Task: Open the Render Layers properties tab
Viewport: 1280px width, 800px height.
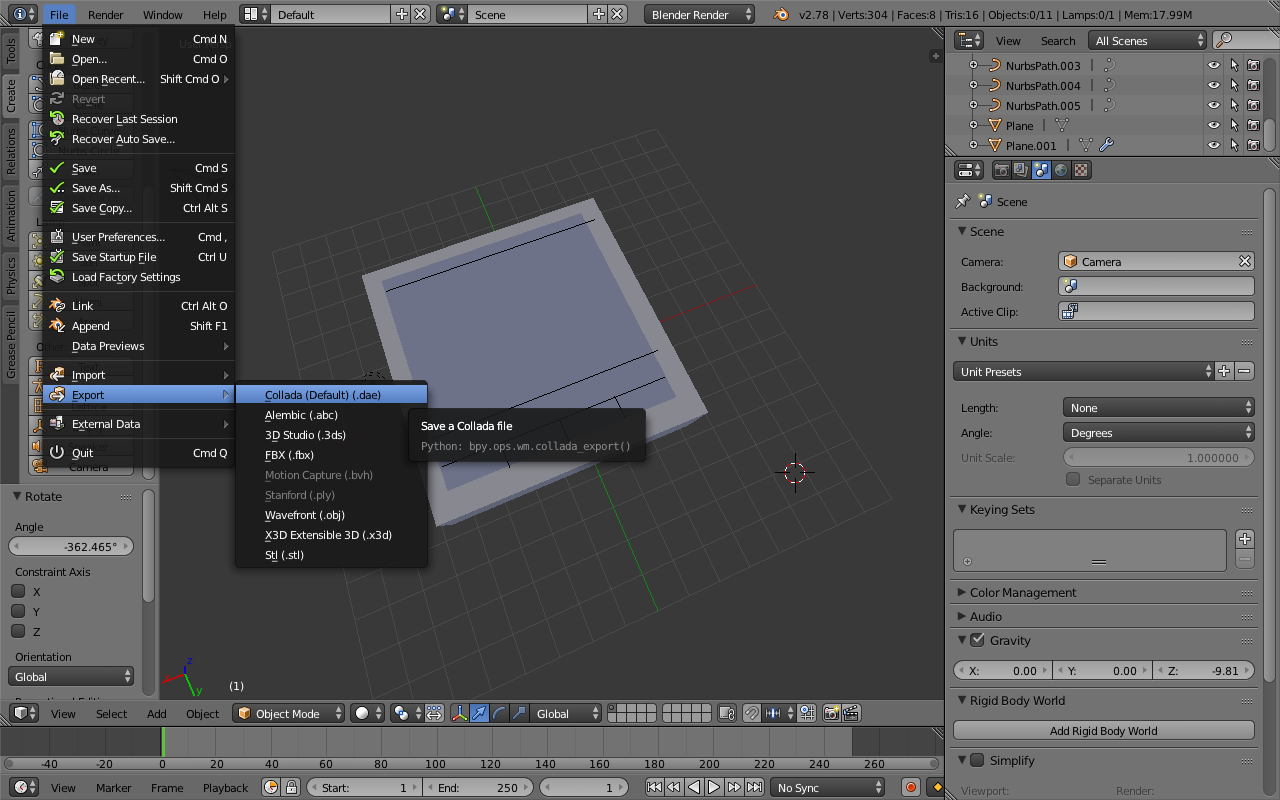Action: 1021,170
